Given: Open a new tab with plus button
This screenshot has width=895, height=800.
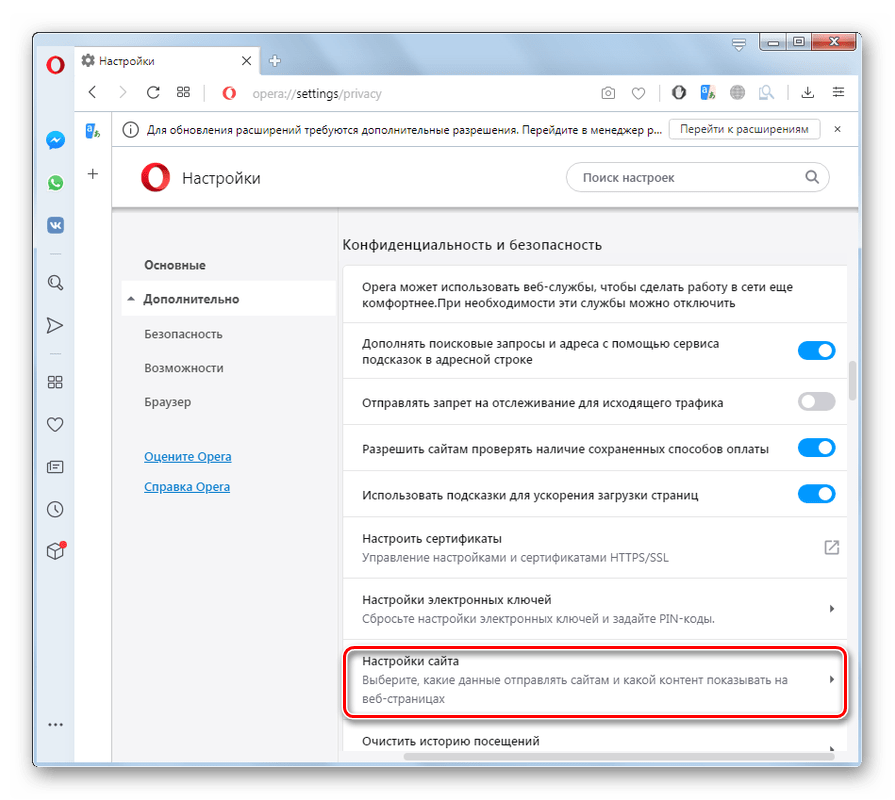Looking at the screenshot, I should pyautogui.click(x=275, y=60).
